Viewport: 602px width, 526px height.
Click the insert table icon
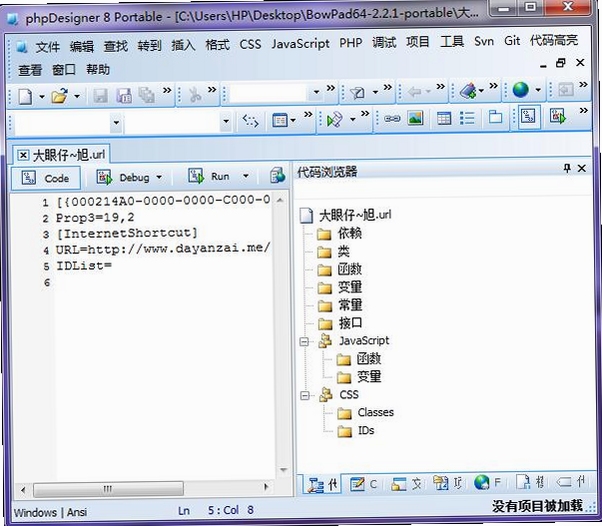(444, 118)
